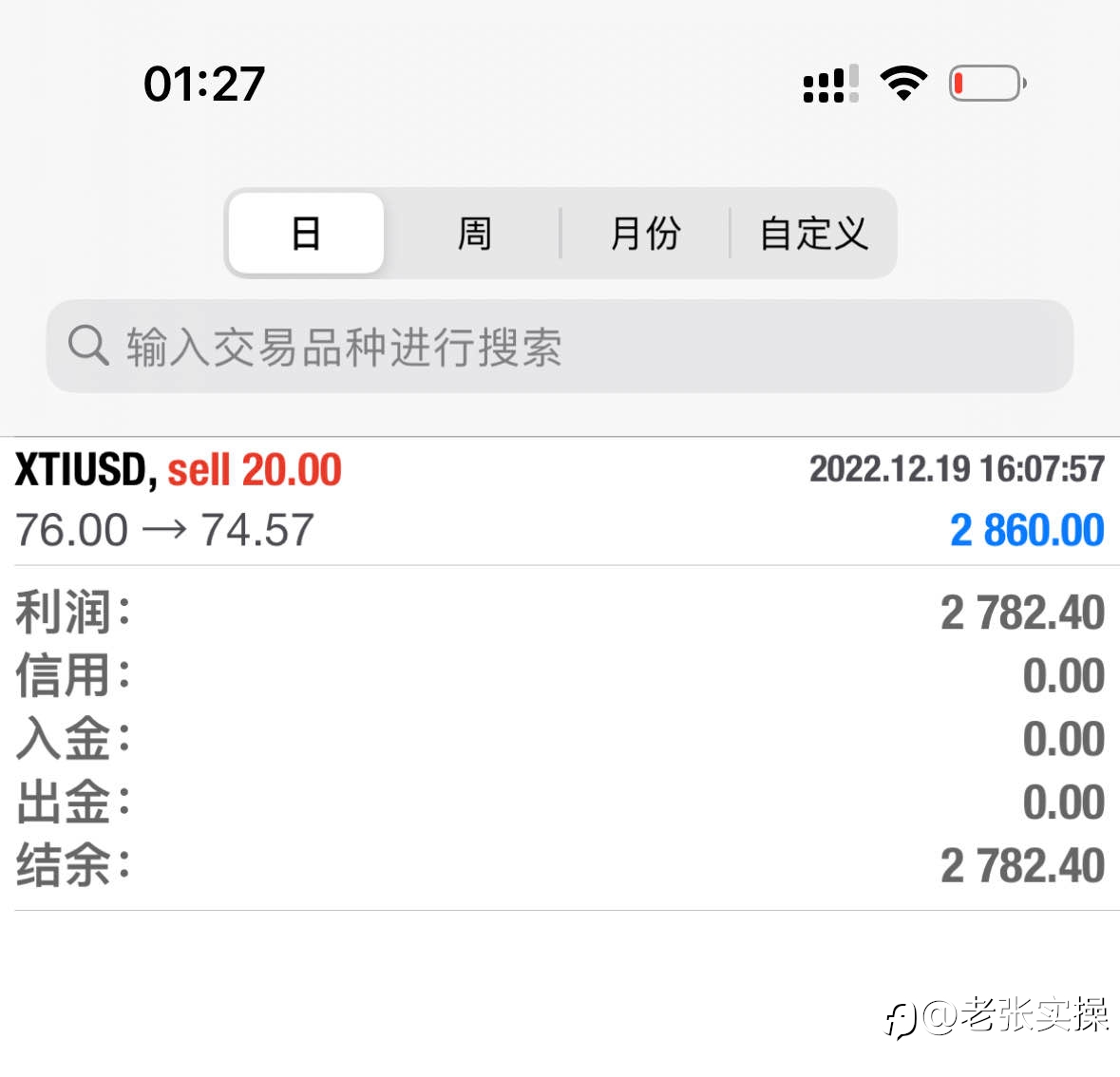The image size is (1120, 1077).
Task: Select the 信用 (credit) summary row
Action: coord(560,675)
